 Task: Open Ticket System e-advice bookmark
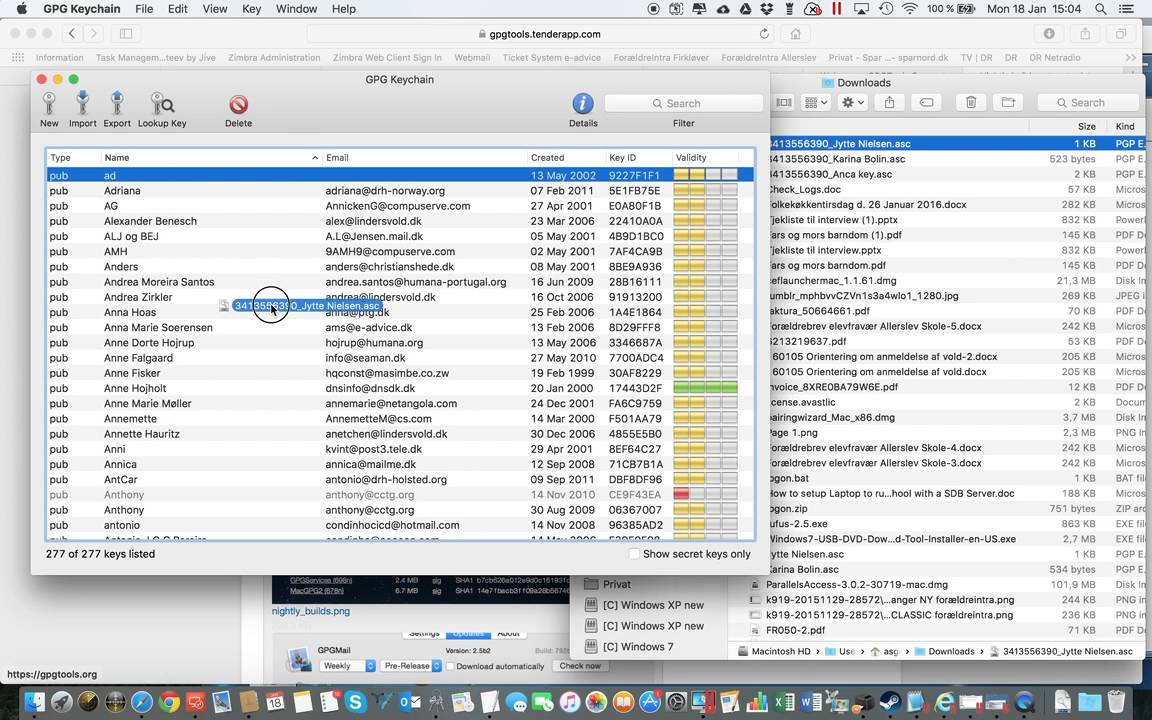click(551, 57)
